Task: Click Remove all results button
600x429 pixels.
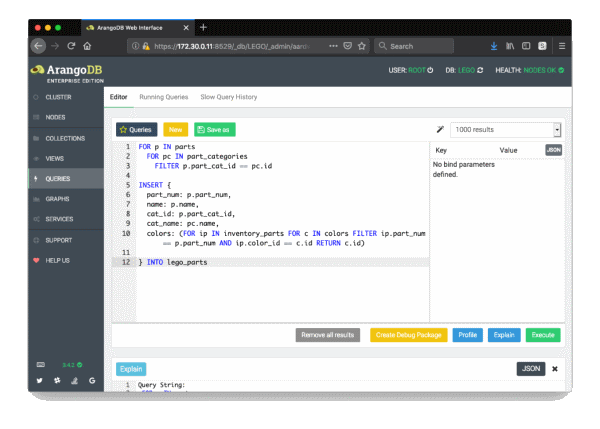Action: (x=328, y=335)
